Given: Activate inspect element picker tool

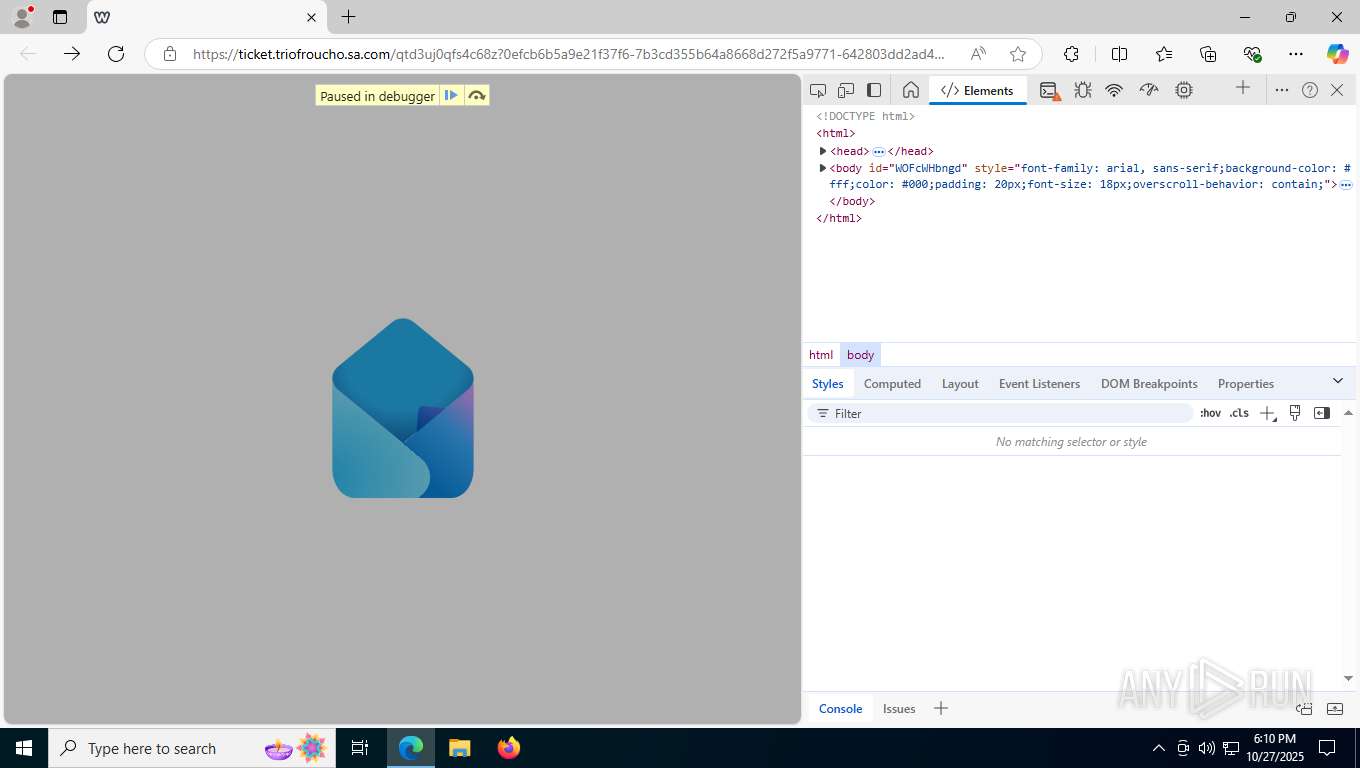Looking at the screenshot, I should tap(818, 90).
